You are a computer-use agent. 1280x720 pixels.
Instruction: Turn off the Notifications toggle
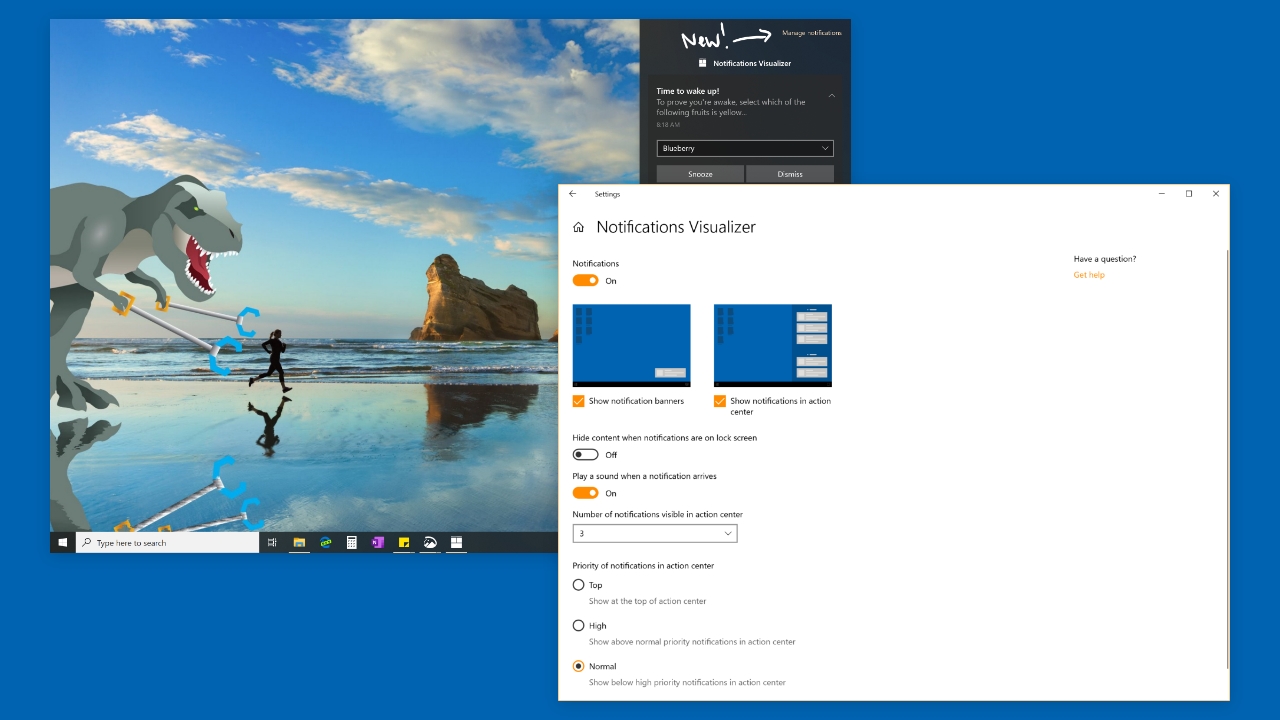point(585,281)
